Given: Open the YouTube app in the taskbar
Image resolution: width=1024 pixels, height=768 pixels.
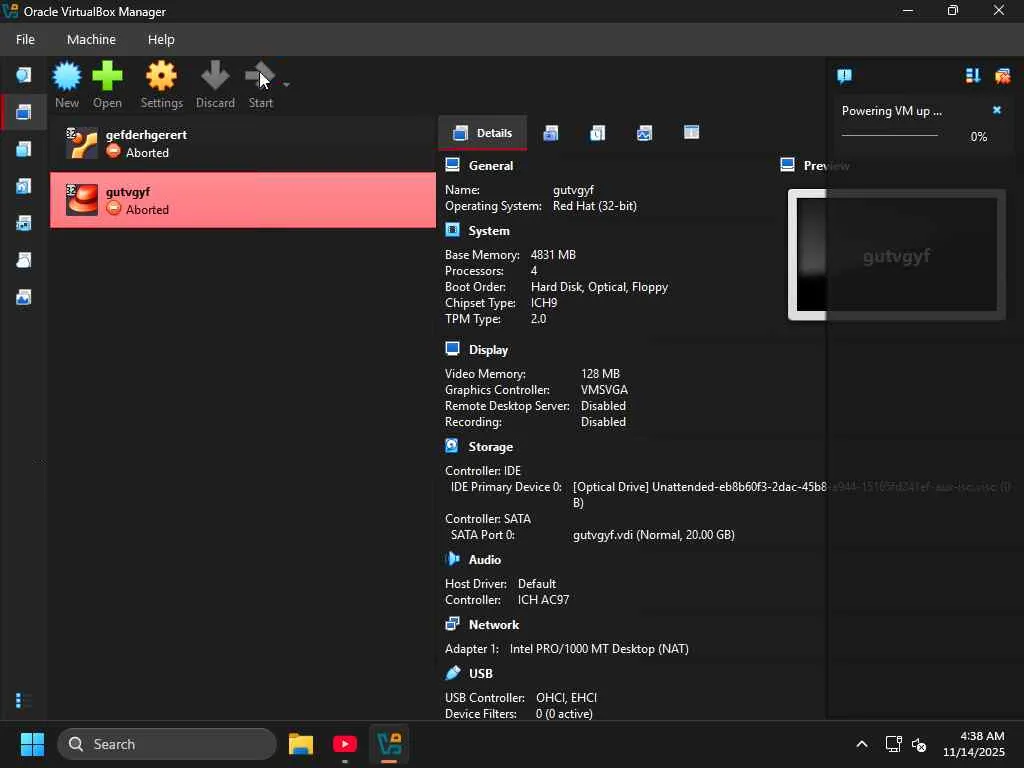Looking at the screenshot, I should tap(345, 744).
